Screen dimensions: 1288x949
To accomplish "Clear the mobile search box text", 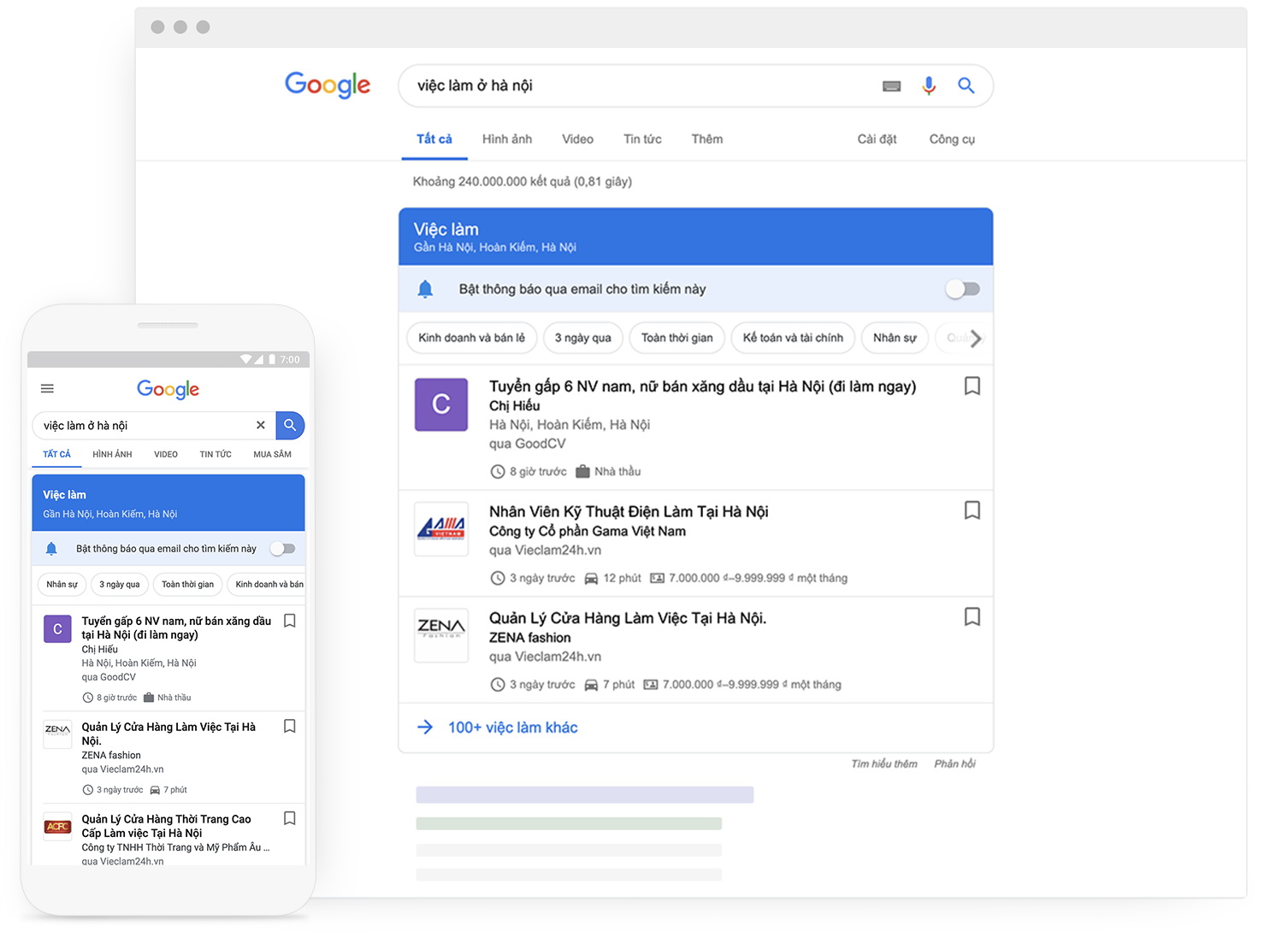I will point(261,425).
